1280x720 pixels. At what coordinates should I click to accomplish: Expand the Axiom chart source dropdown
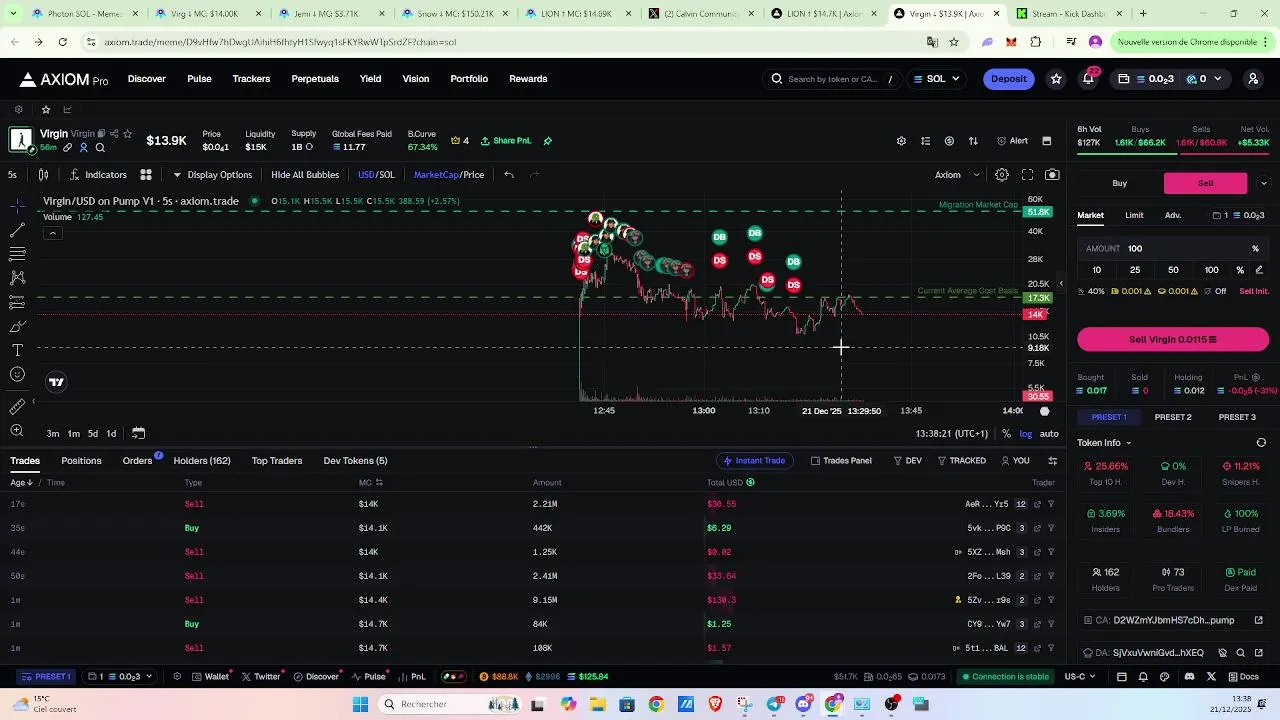point(958,175)
